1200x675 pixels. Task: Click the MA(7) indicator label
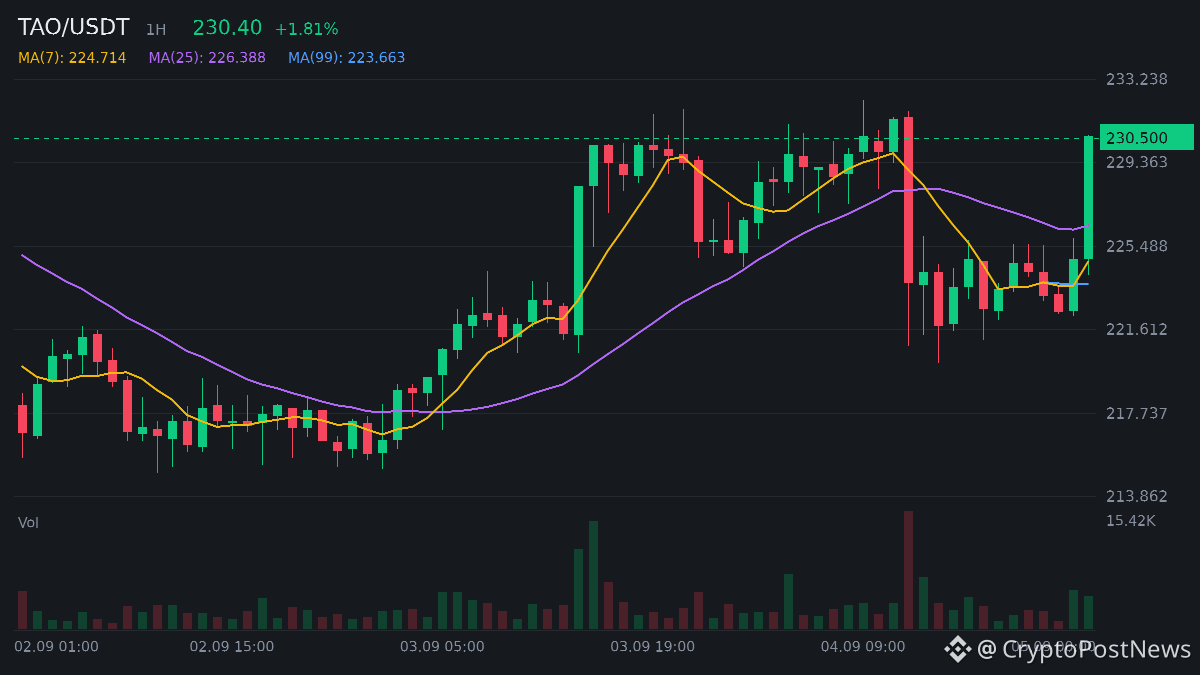72,58
